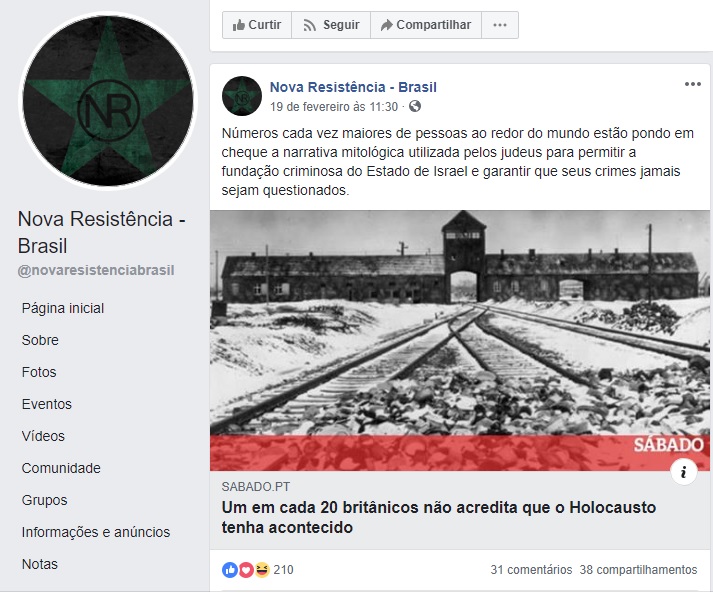Image resolution: width=713 pixels, height=595 pixels.
Task: Open the large NR star profile picture
Action: (108, 101)
